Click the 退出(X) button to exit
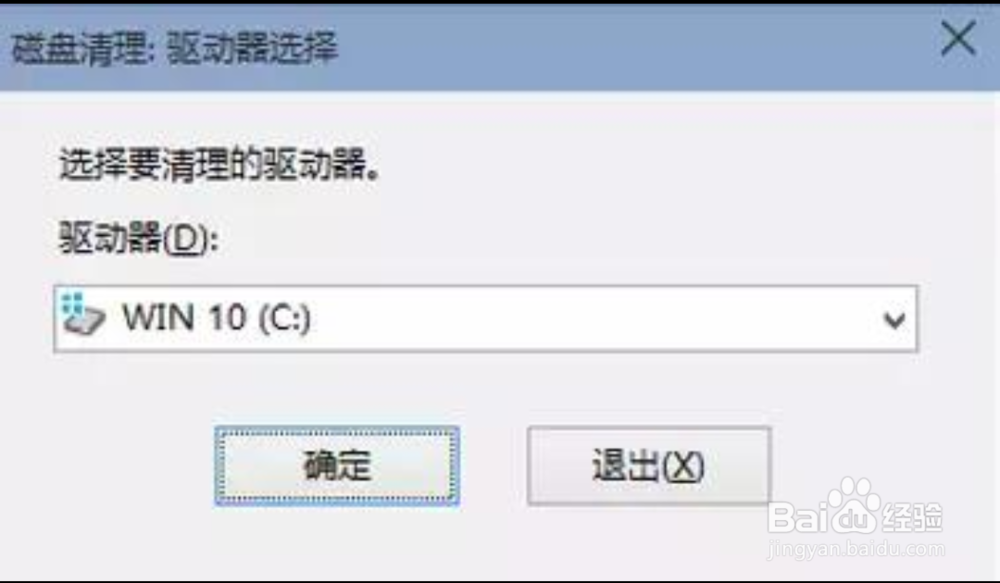Viewport: 1000px width, 583px height. tap(649, 466)
